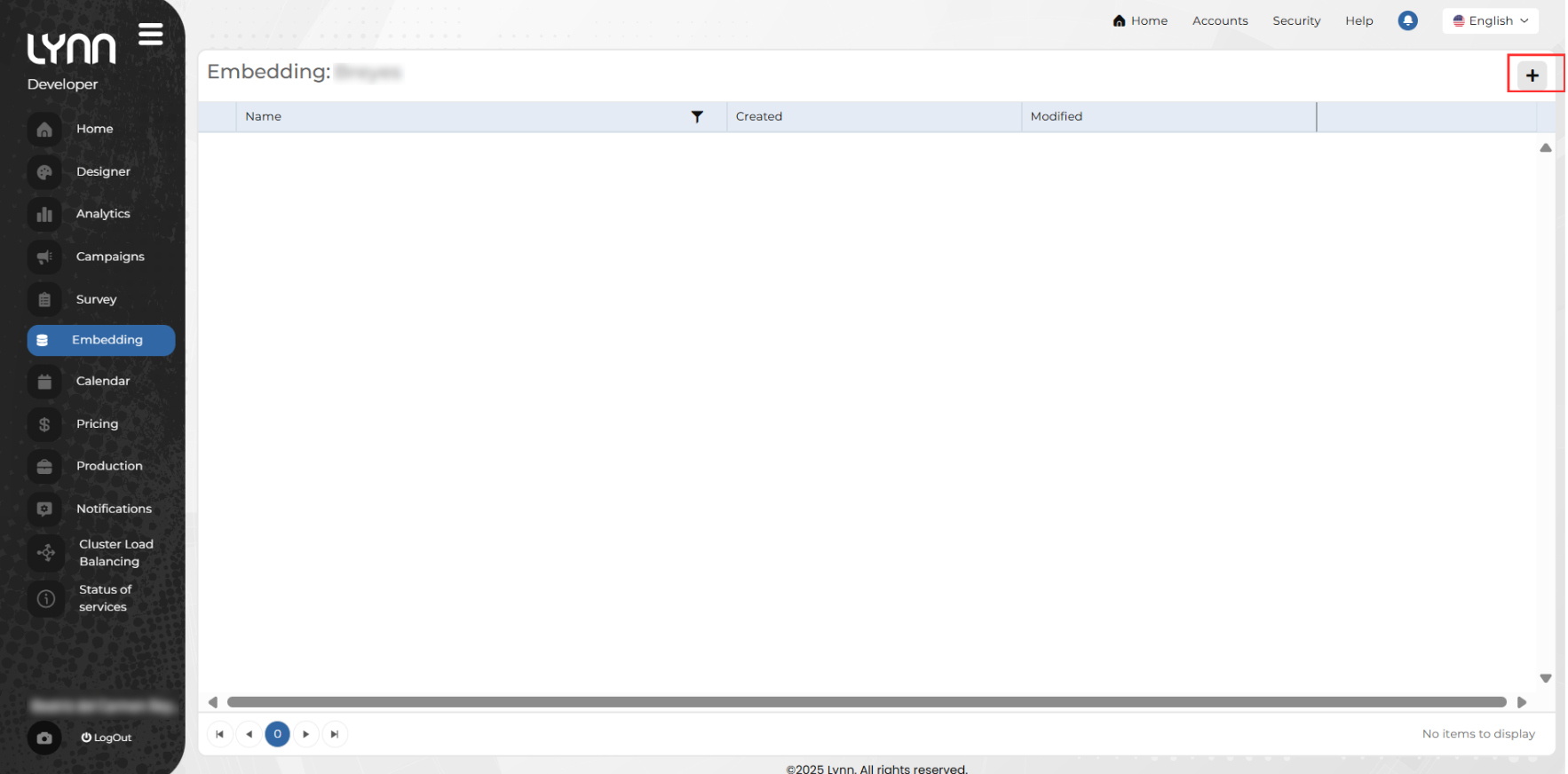The image size is (1568, 774).
Task: Click the Developer label under logo
Action: [62, 84]
